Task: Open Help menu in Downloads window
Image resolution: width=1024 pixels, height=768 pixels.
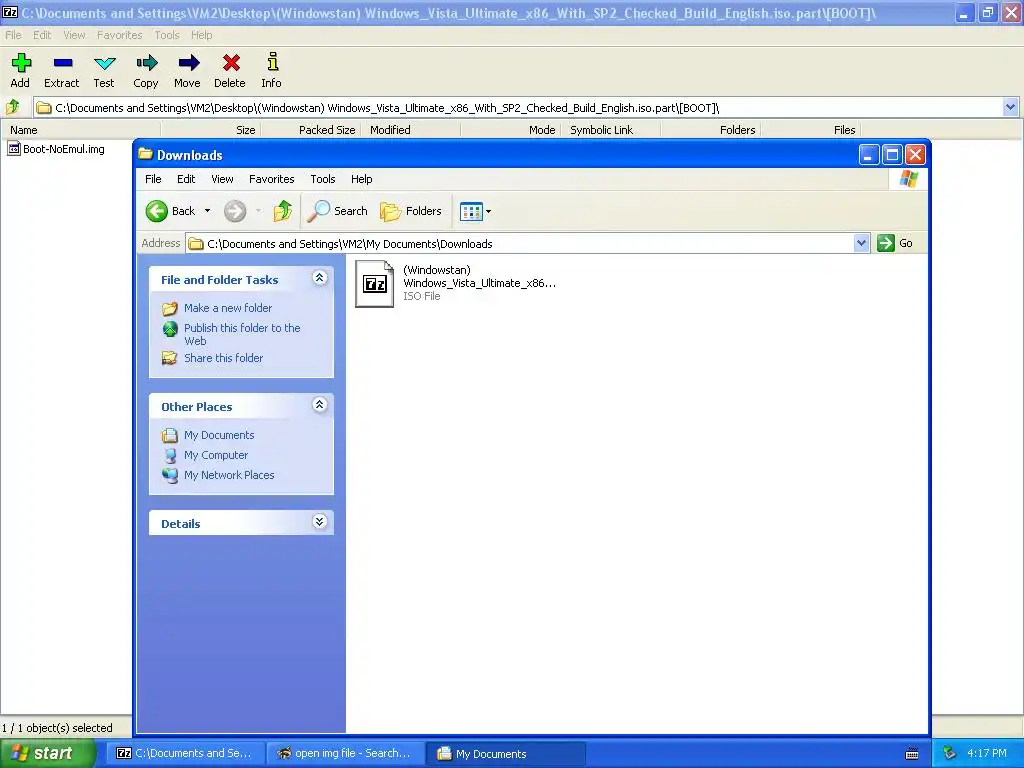Action: (361, 179)
